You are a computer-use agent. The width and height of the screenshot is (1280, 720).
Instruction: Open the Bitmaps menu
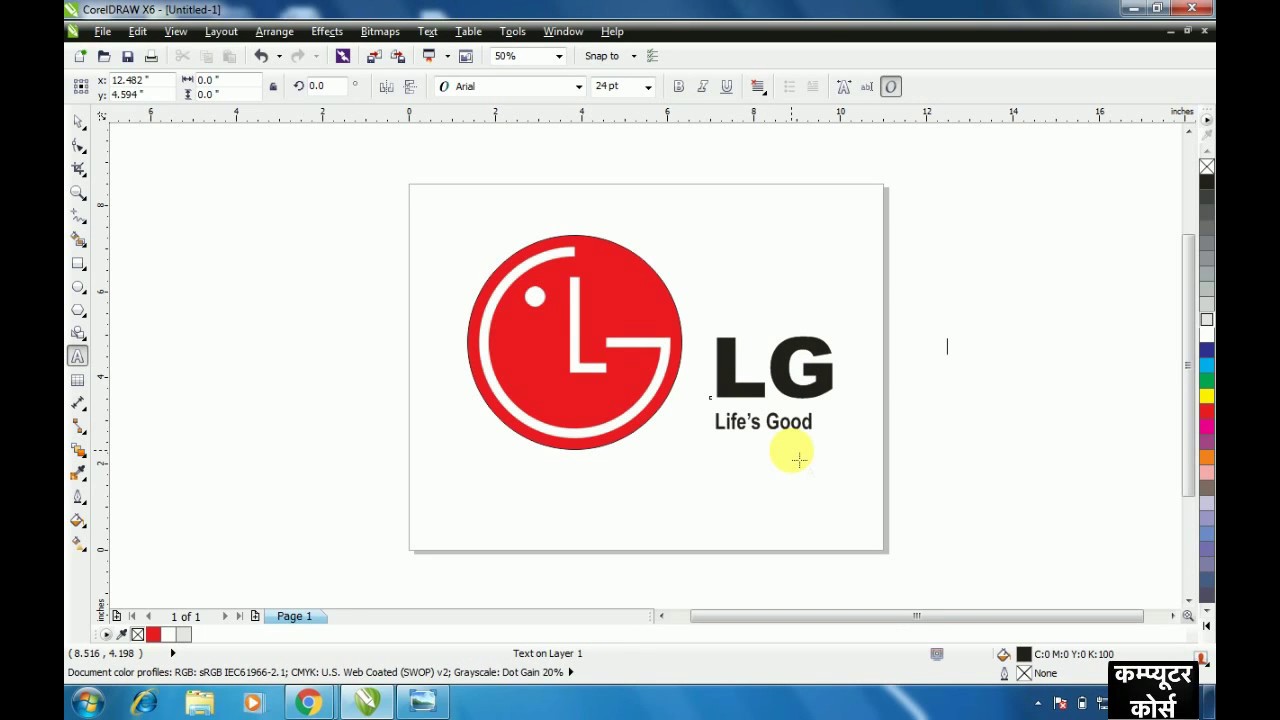(380, 31)
